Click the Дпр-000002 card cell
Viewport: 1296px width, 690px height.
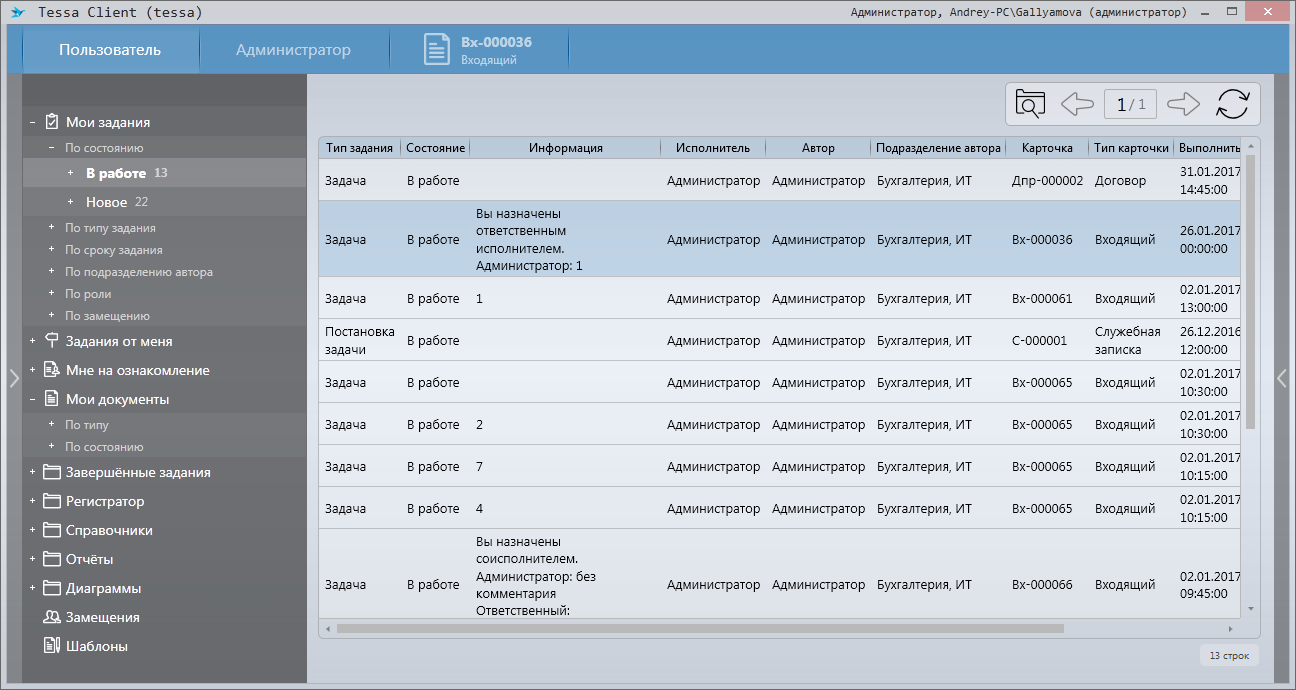pyautogui.click(x=1047, y=181)
